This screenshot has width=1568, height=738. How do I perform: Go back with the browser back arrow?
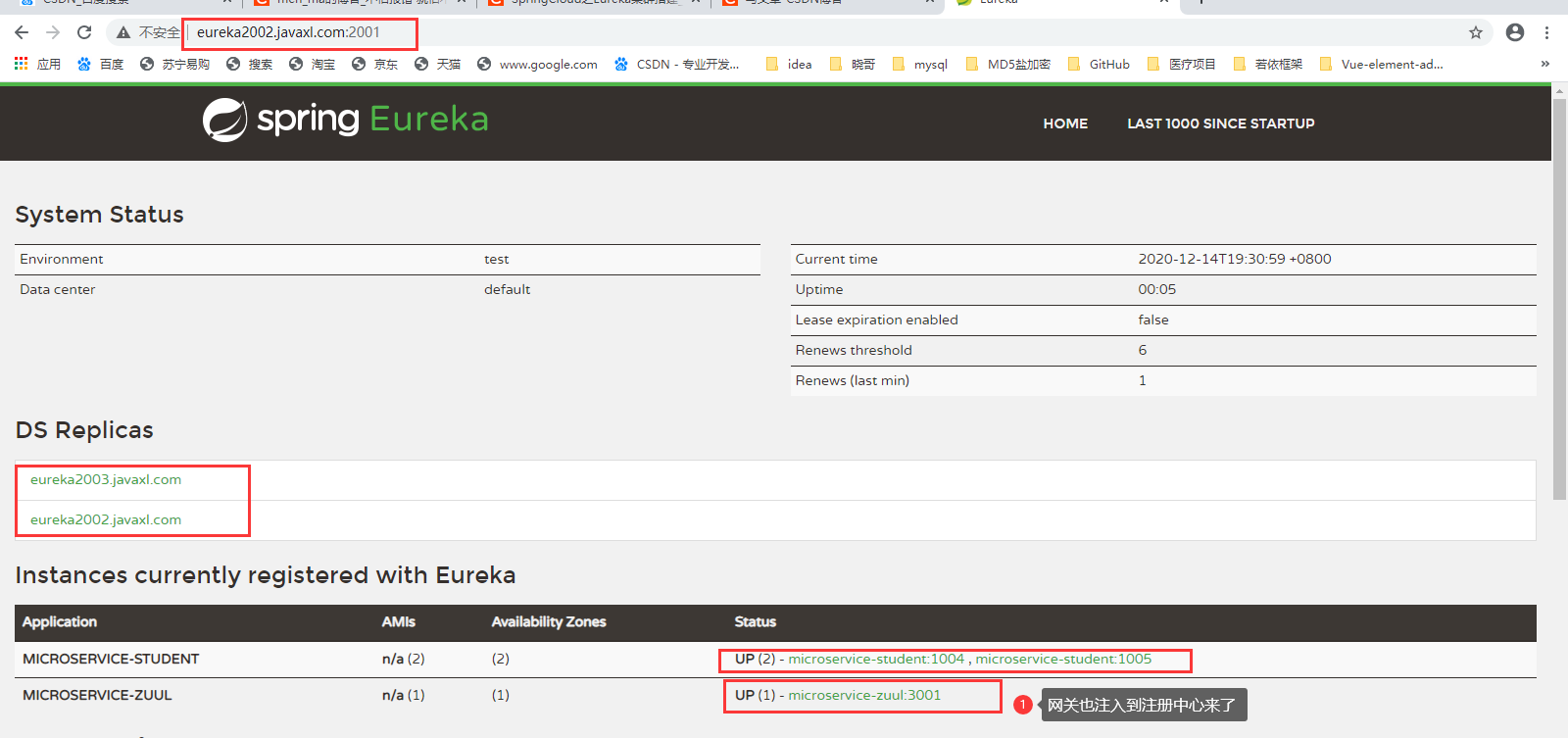coord(22,32)
